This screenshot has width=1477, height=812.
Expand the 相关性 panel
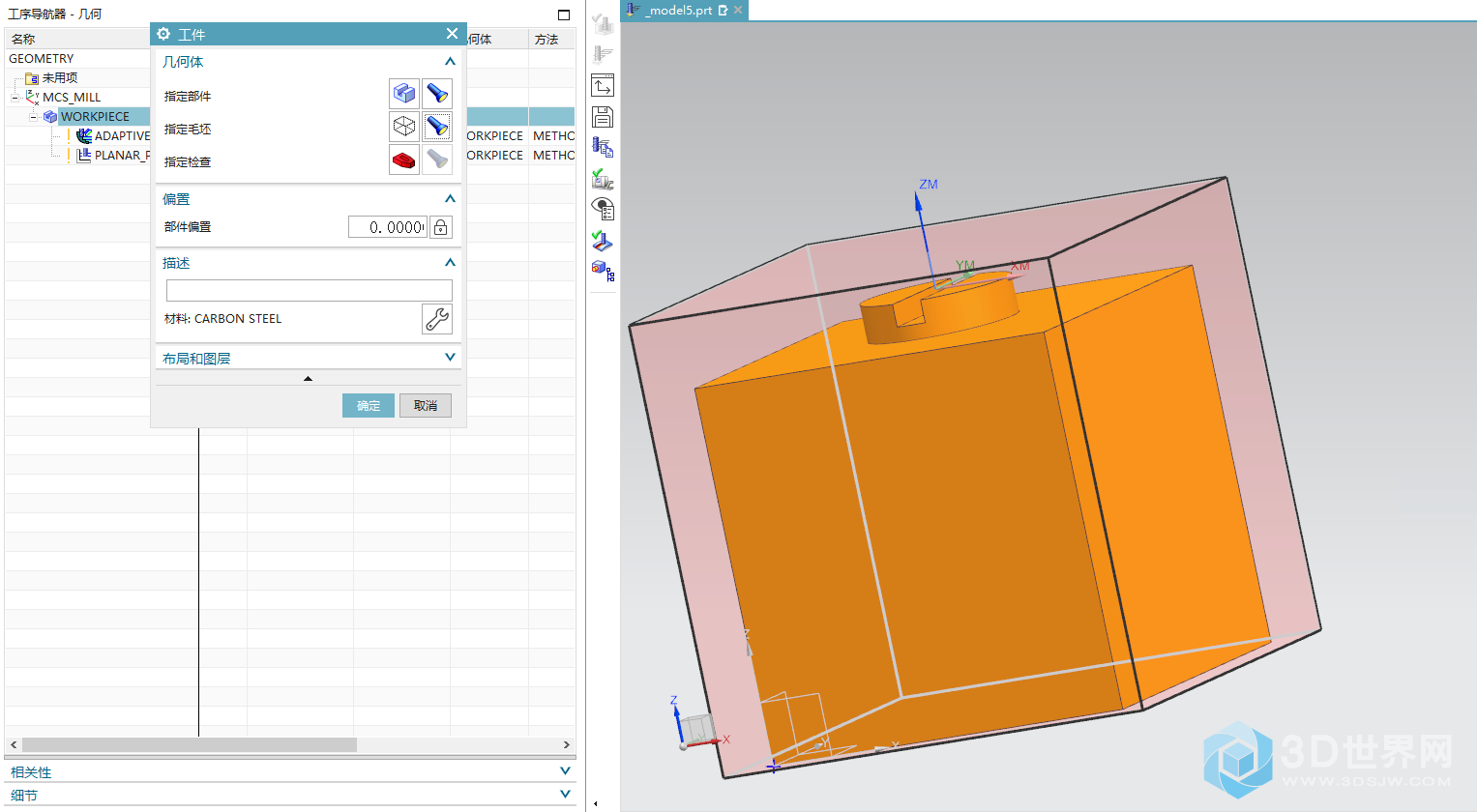tap(565, 771)
